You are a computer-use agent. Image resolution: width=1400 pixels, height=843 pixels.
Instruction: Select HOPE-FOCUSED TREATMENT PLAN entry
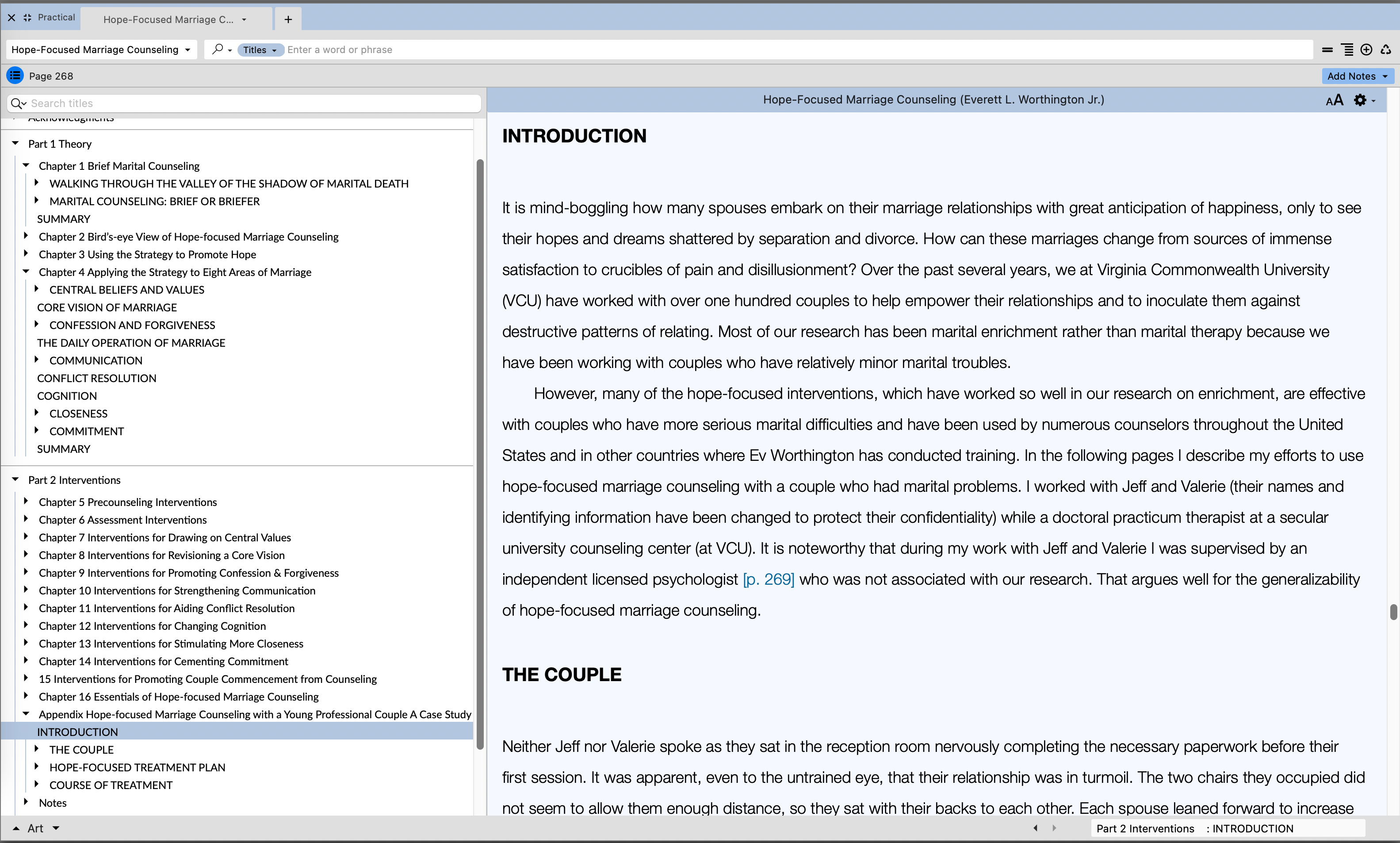coord(138,767)
